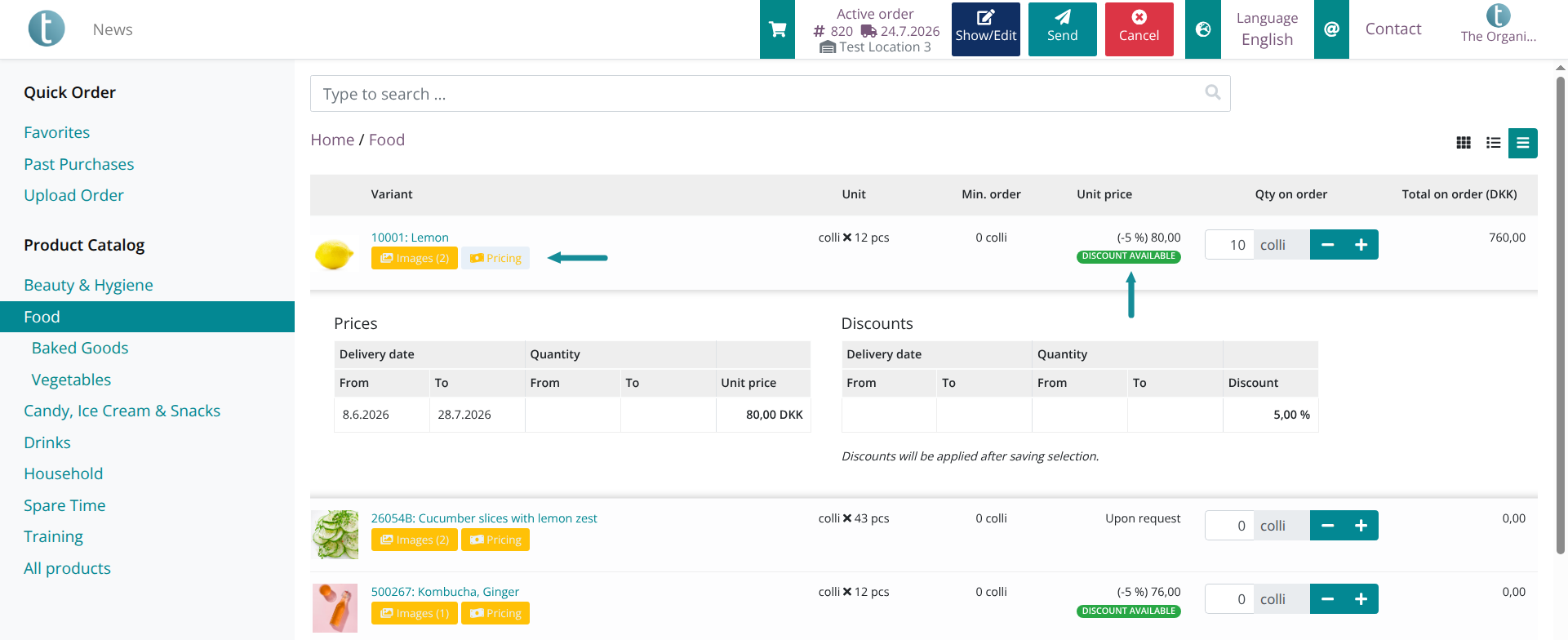Focus the Type to search field
Image resolution: width=1568 pixels, height=640 pixels.
click(770, 94)
